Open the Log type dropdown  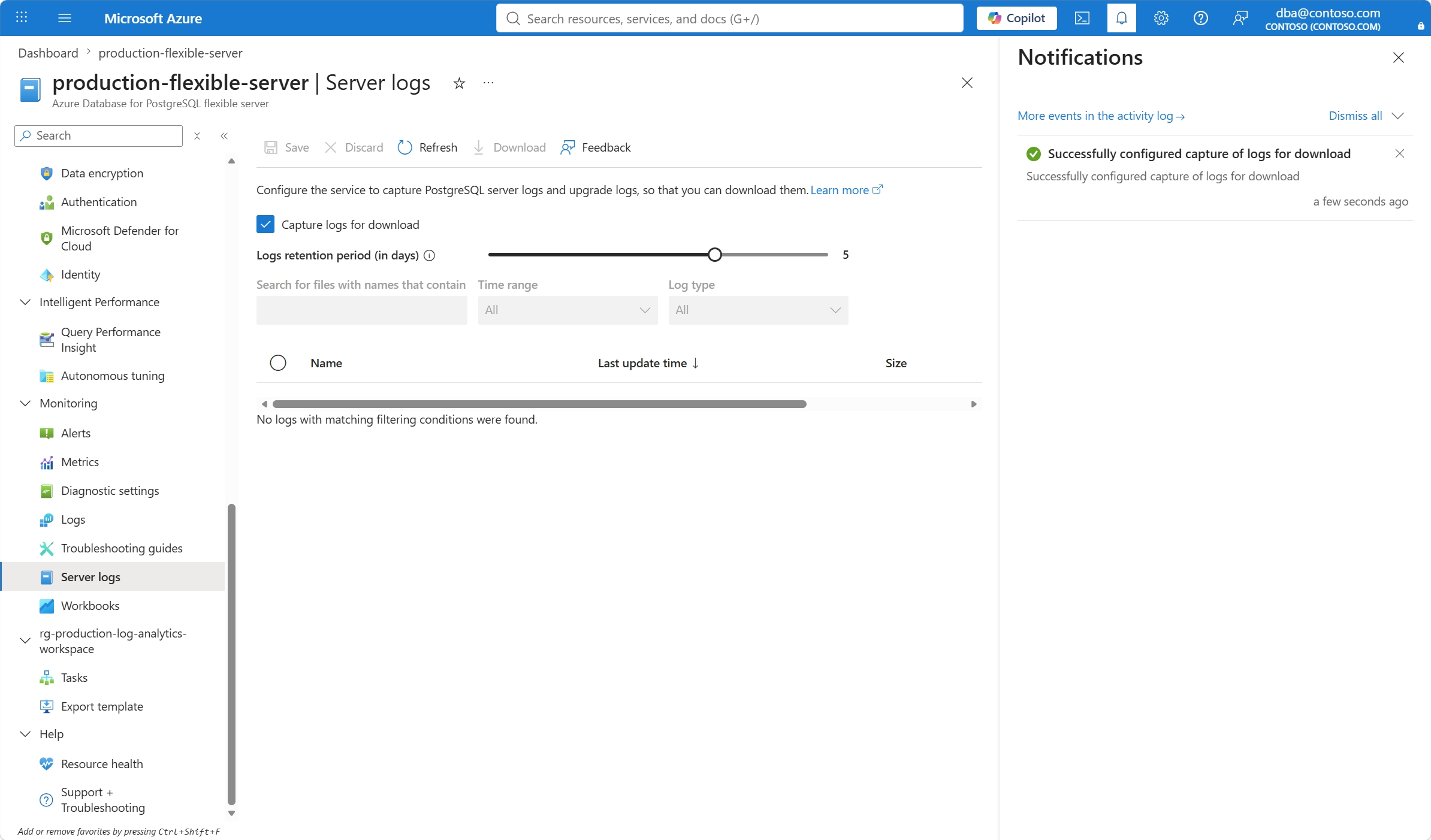[x=758, y=310]
